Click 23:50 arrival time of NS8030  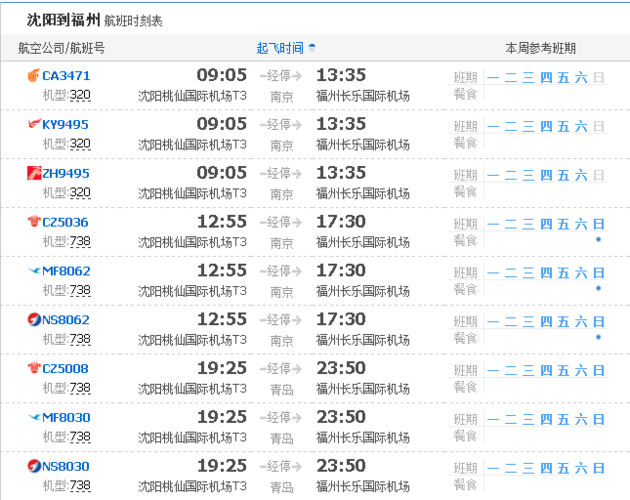tap(341, 466)
